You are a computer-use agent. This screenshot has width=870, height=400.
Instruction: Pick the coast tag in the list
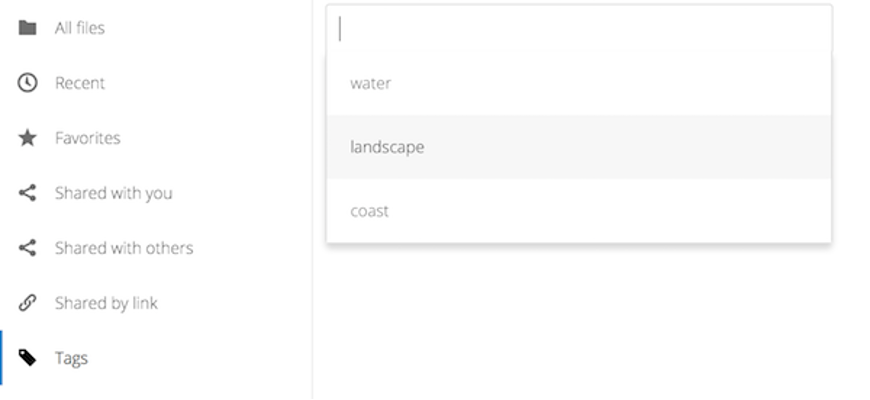[370, 211]
